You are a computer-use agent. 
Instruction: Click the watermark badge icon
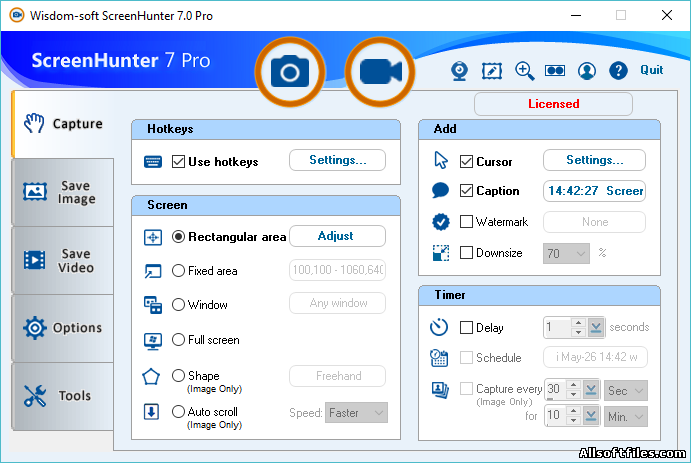441,222
